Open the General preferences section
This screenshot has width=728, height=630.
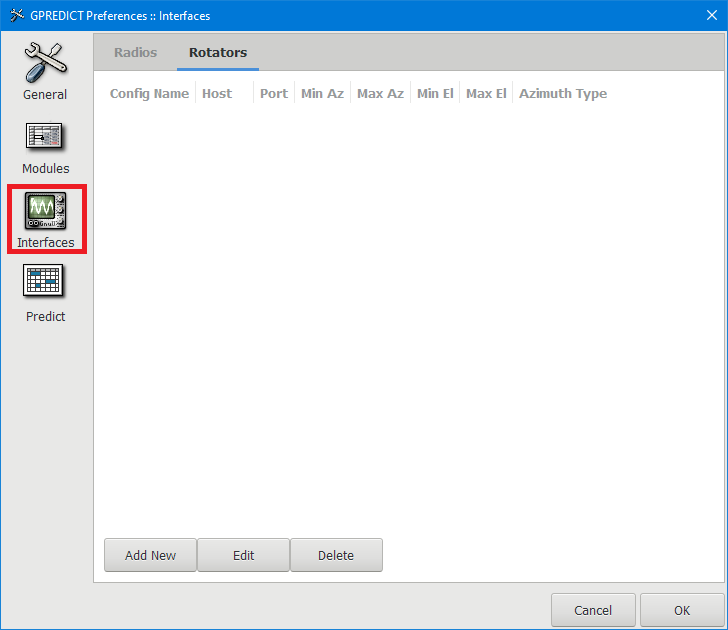(45, 71)
